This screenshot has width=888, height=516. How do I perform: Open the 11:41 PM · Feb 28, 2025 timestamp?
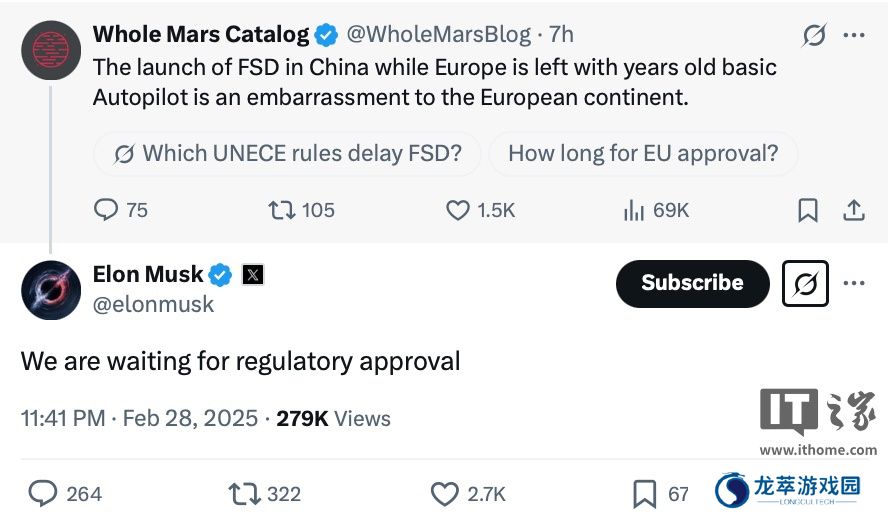click(x=139, y=419)
